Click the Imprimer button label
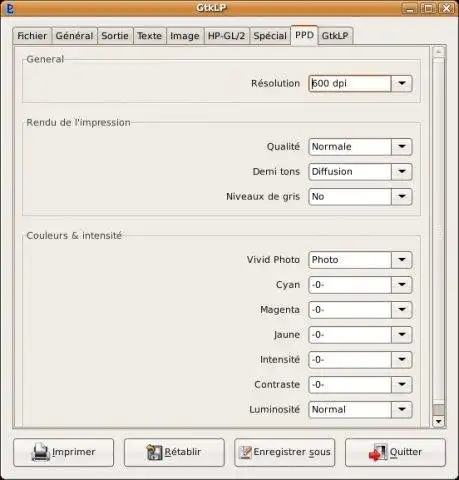The image size is (459, 480). coord(74,452)
